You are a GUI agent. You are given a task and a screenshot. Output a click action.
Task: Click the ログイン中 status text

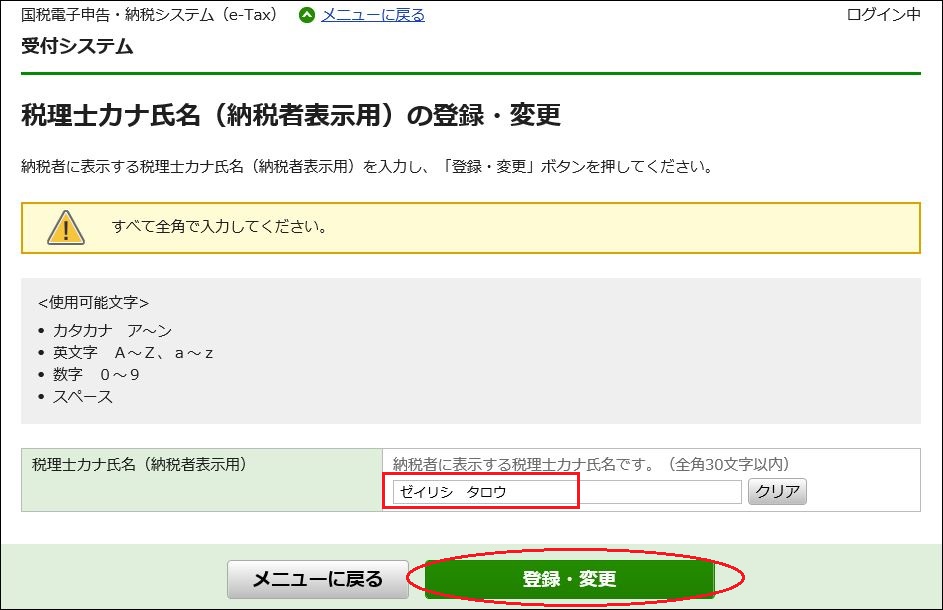pos(883,15)
